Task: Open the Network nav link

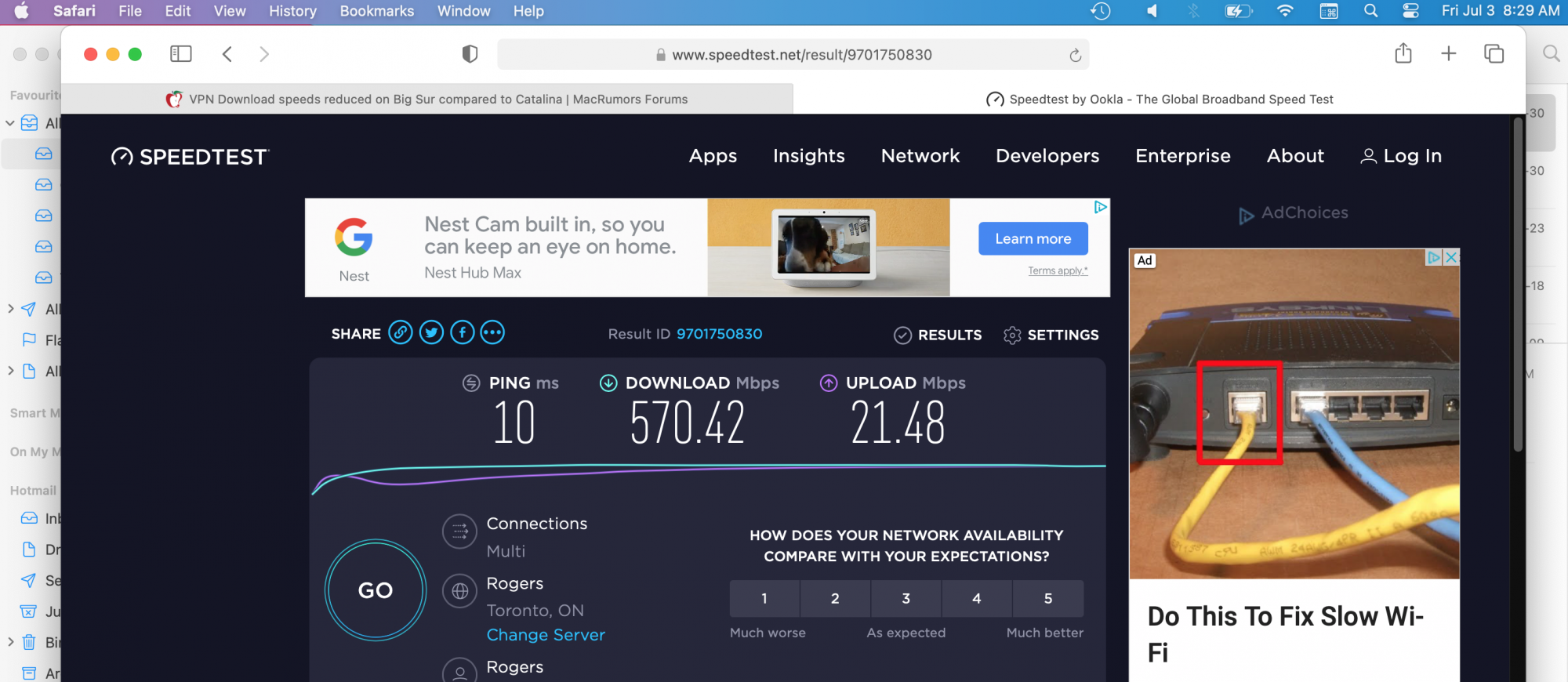Action: (920, 156)
